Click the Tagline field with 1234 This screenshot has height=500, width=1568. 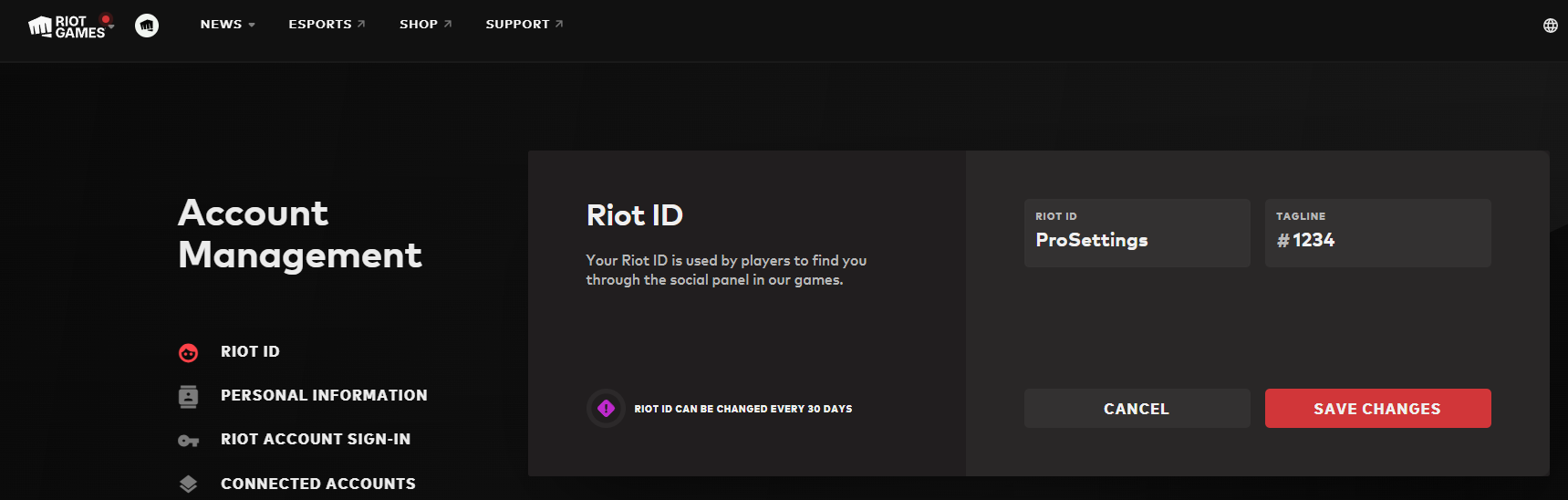pos(1377,234)
